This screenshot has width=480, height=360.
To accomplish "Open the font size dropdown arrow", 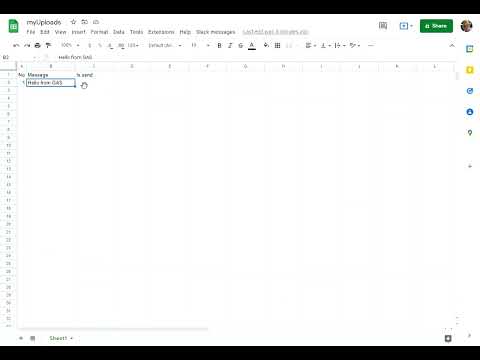I will point(208,45).
